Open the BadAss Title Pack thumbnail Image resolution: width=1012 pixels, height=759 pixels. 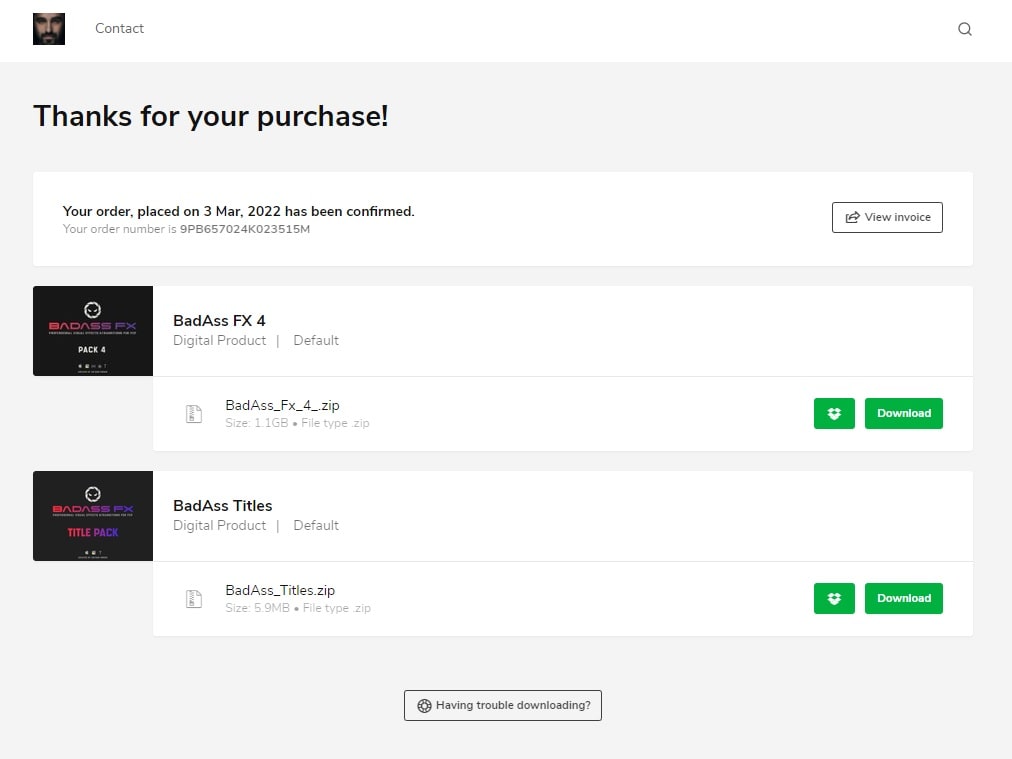pyautogui.click(x=93, y=516)
